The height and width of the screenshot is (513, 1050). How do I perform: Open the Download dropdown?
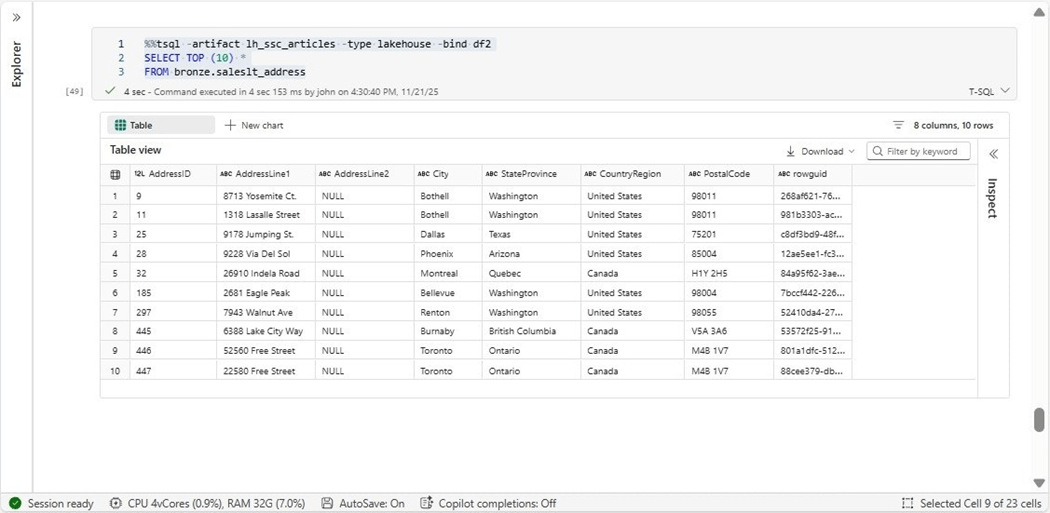pos(821,151)
